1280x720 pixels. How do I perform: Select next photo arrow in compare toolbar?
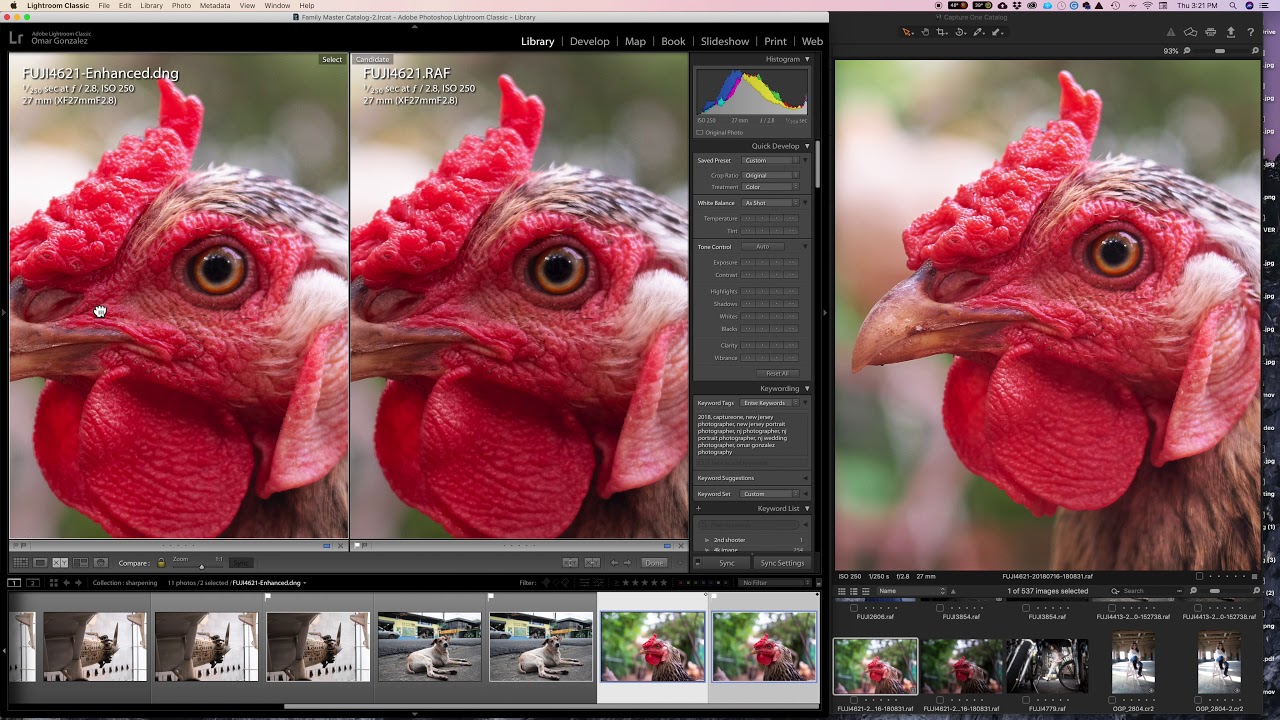pyautogui.click(x=627, y=563)
